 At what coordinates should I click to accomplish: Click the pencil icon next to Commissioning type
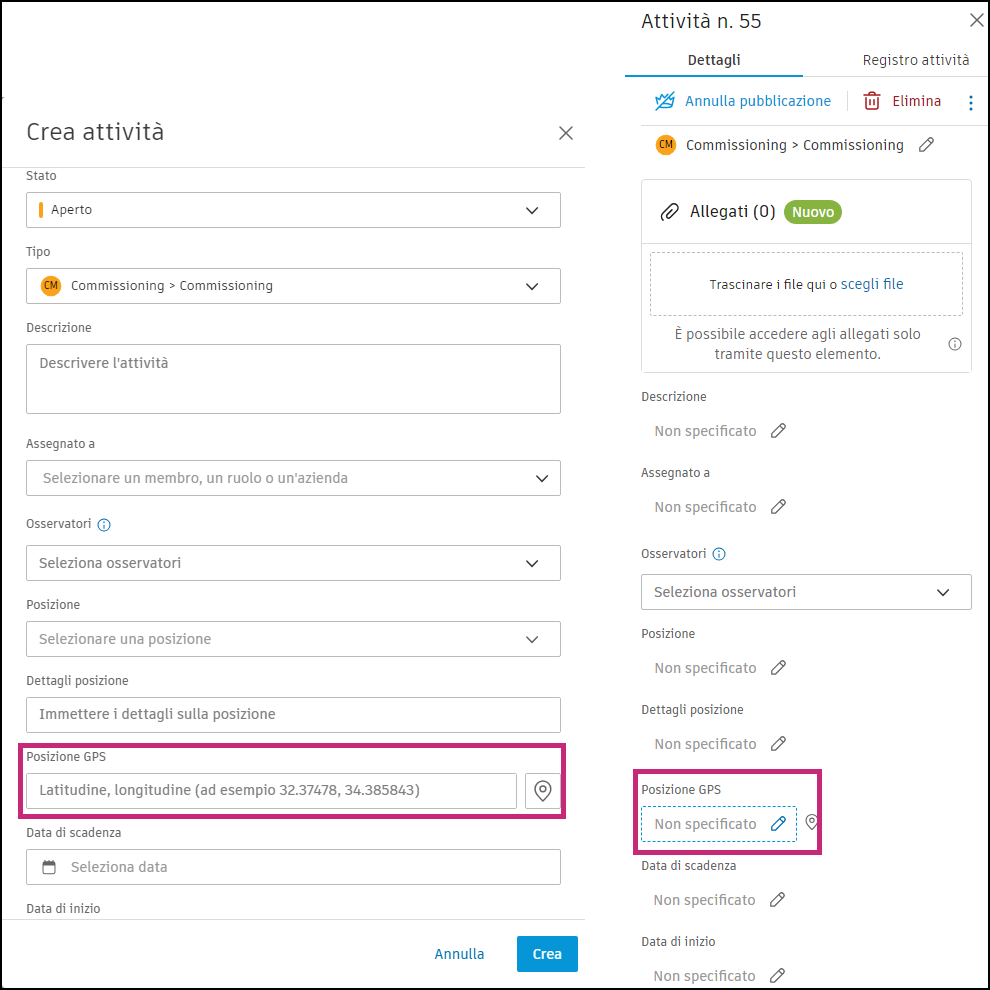coord(926,144)
